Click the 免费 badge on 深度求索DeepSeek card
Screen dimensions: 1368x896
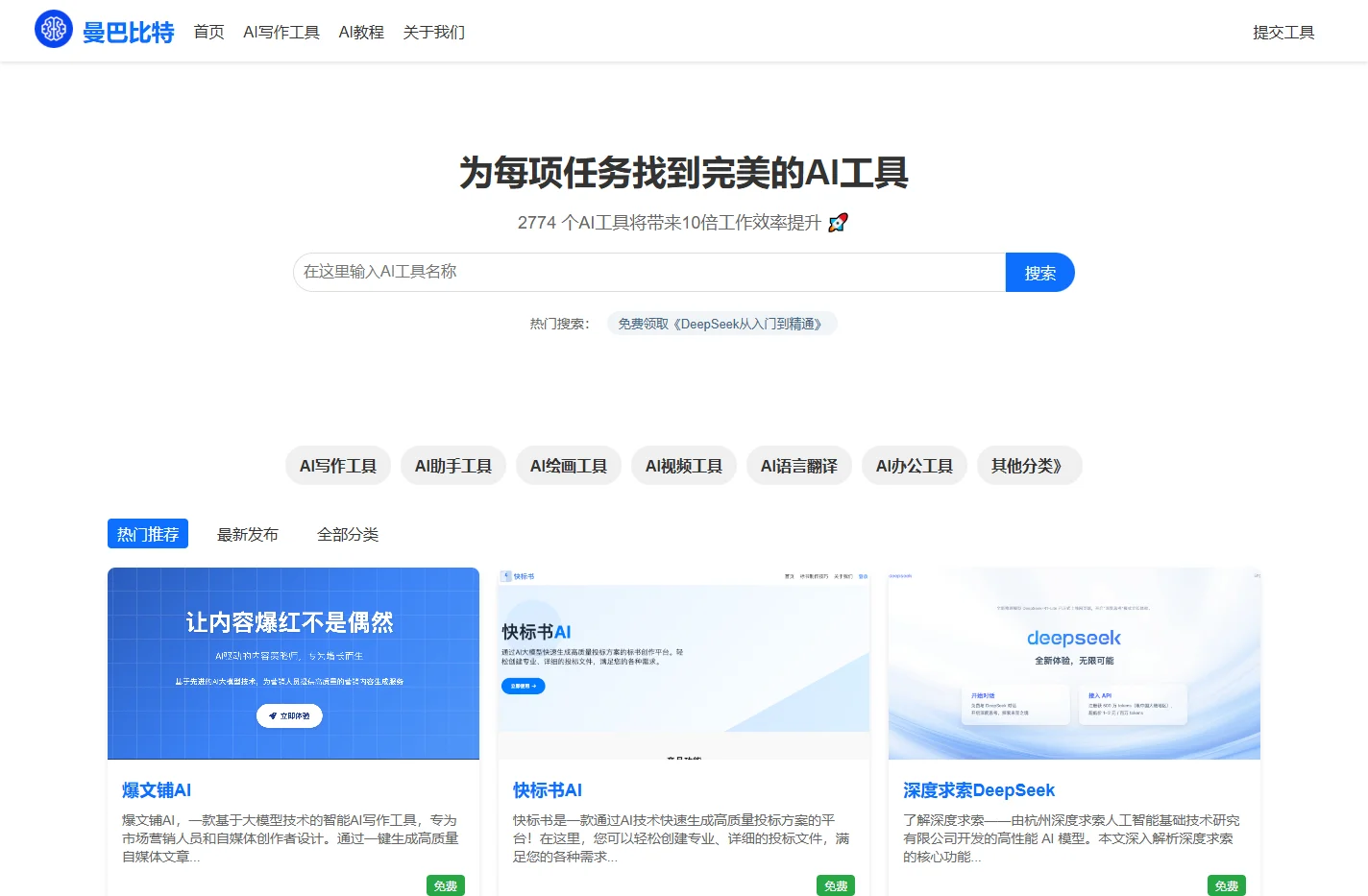[1227, 885]
